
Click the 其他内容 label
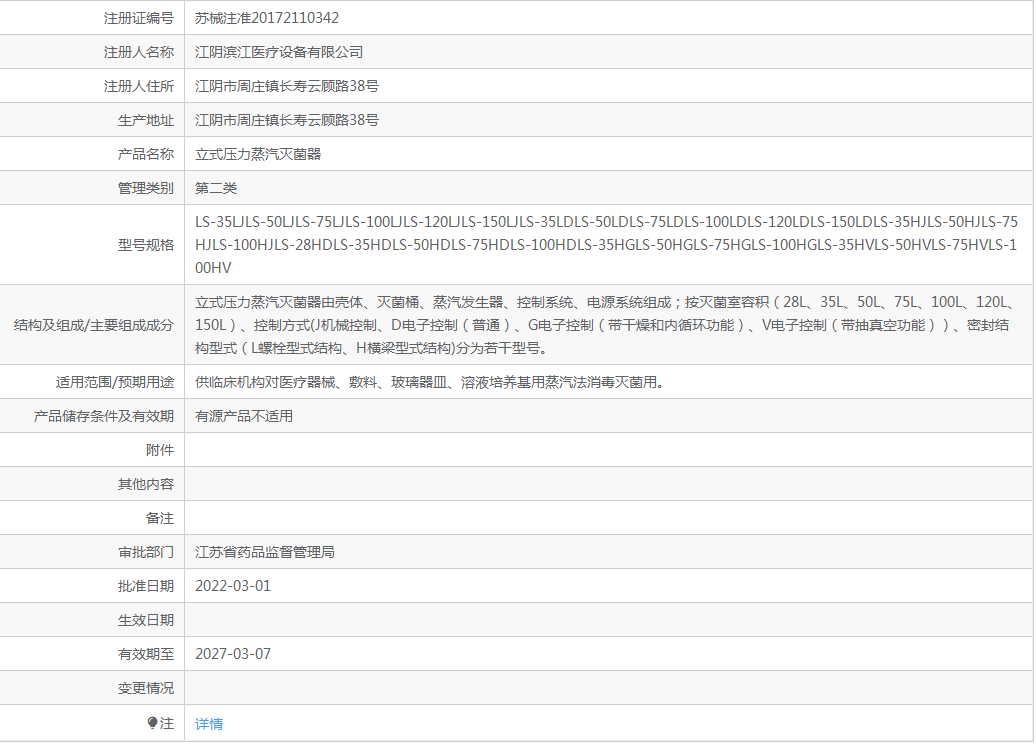coord(146,484)
